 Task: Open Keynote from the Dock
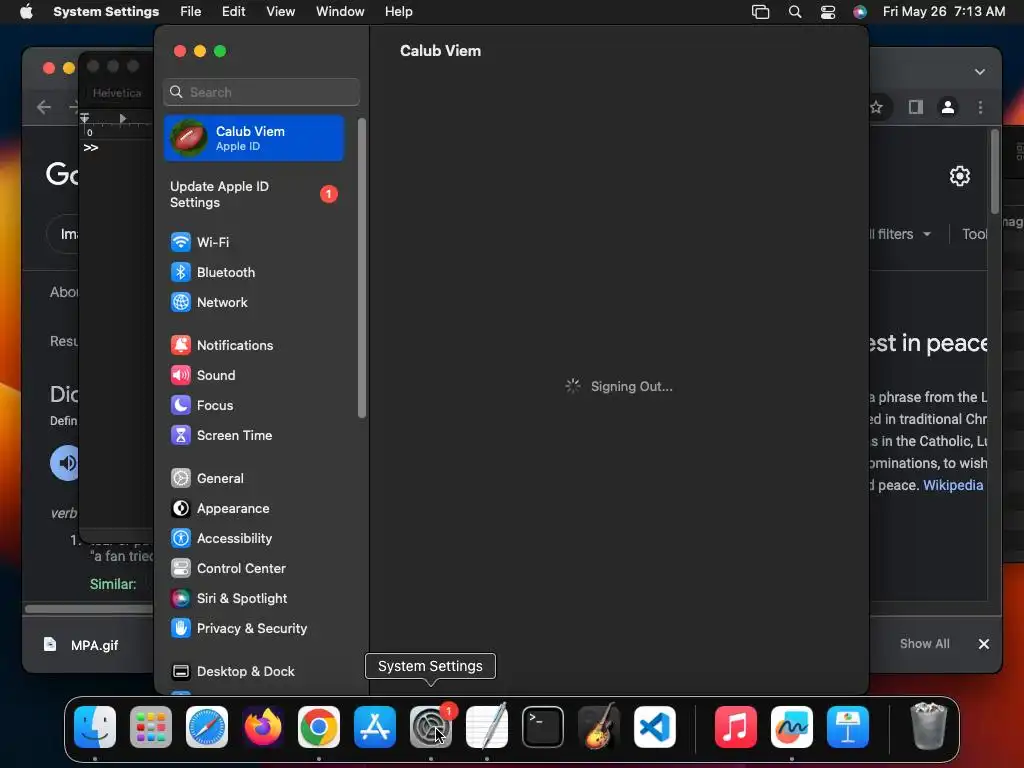pos(848,727)
